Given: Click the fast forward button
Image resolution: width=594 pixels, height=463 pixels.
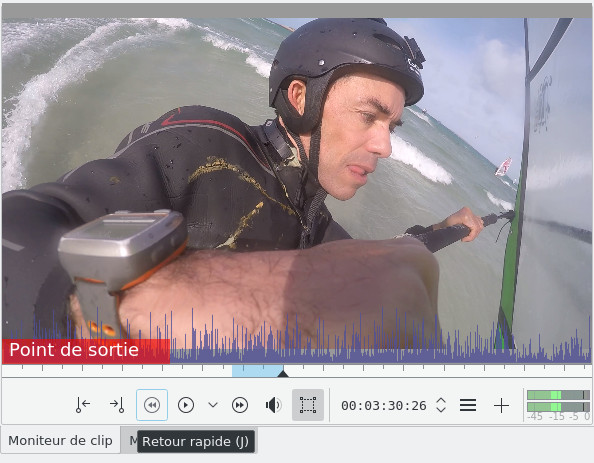Looking at the screenshot, I should (240, 405).
